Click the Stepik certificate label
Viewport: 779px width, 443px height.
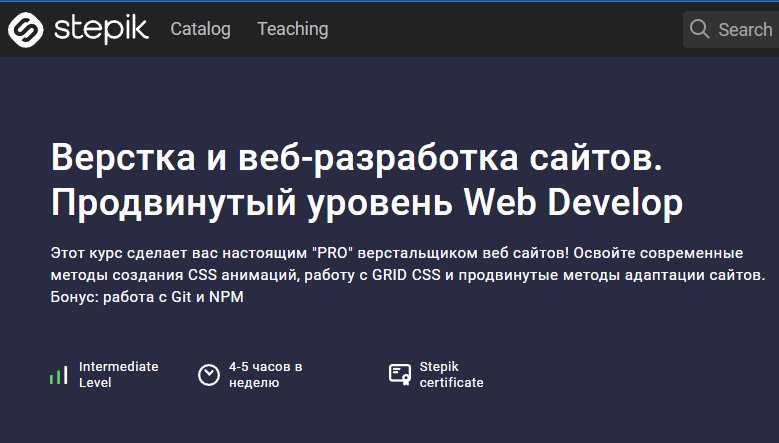[451, 374]
